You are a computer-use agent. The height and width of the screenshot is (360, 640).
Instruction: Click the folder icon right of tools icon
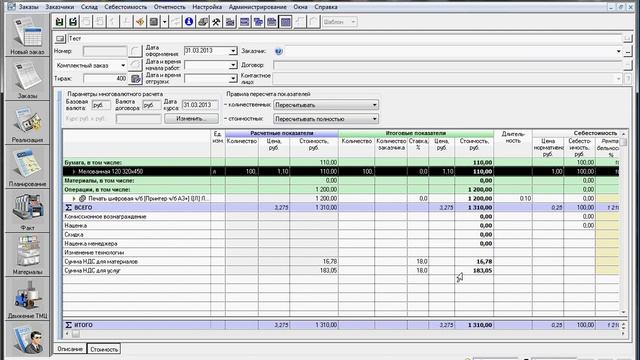click(x=230, y=22)
